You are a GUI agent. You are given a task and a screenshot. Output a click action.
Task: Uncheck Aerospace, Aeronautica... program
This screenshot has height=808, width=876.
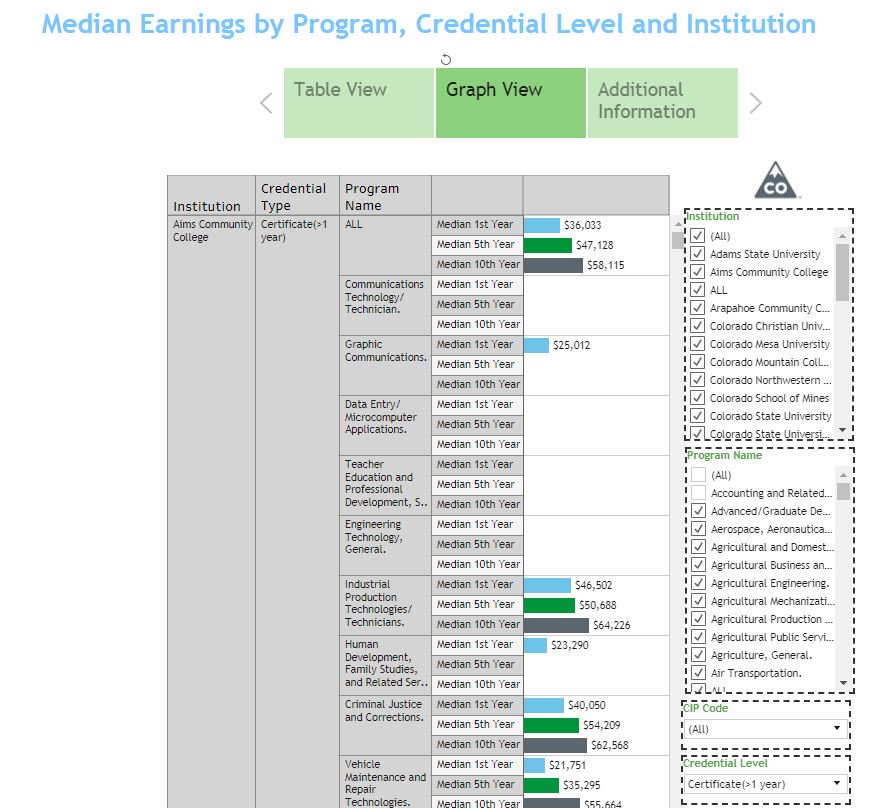(698, 529)
